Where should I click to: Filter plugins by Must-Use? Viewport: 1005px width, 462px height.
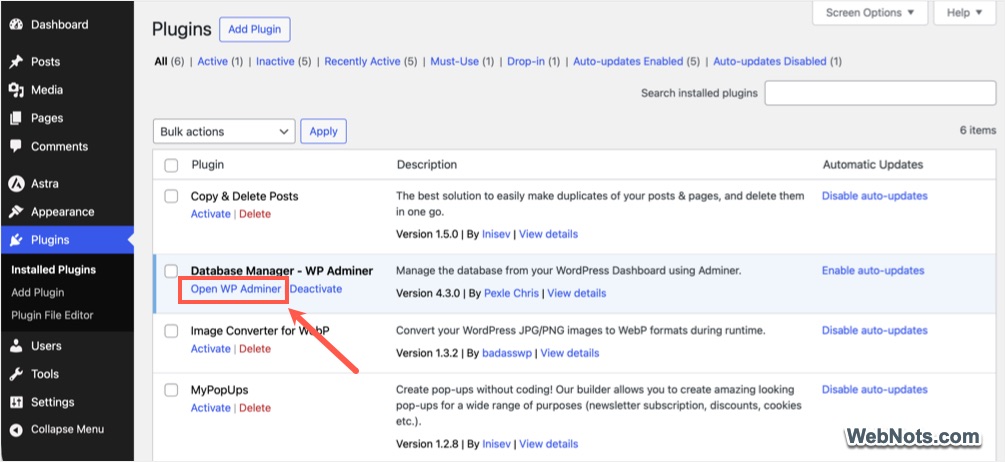click(x=454, y=62)
